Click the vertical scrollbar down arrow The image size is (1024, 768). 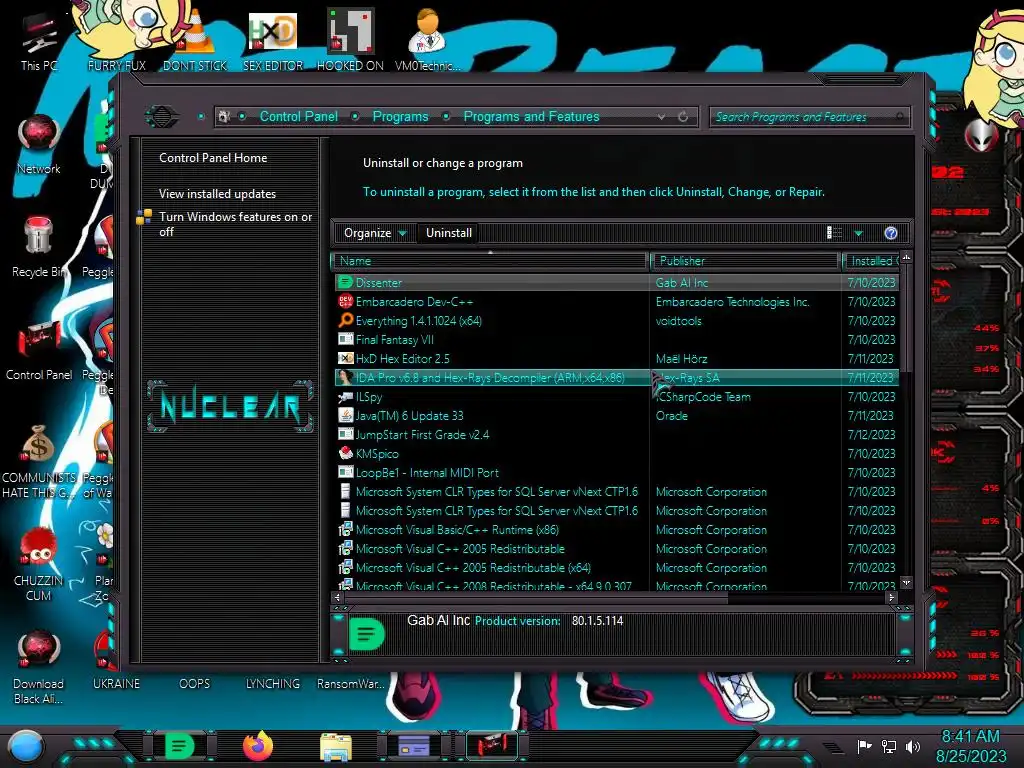point(906,582)
